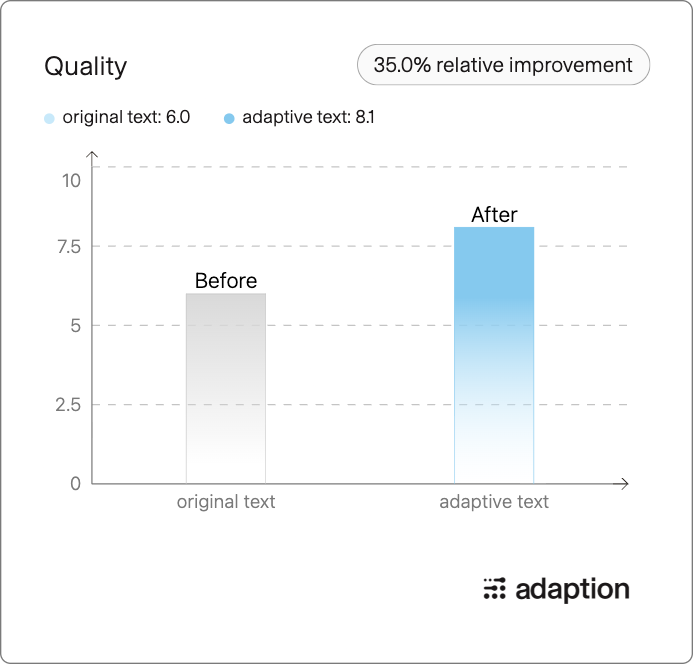Click the 2.5 tick label on y-axis
This screenshot has height=664, width=693.
(x=68, y=405)
